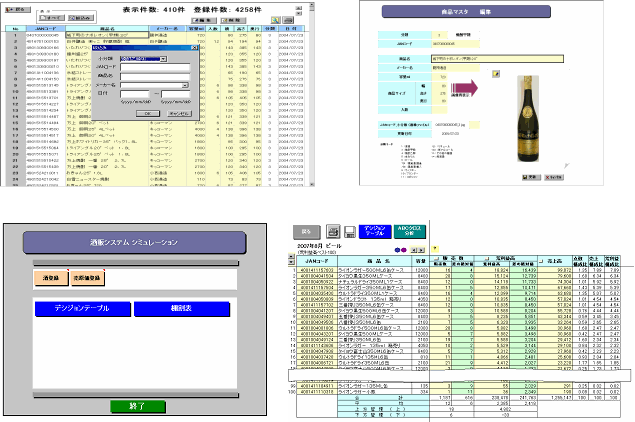Click the vertical scrollbar of product list
This screenshot has width=635, height=422.
(312, 93)
